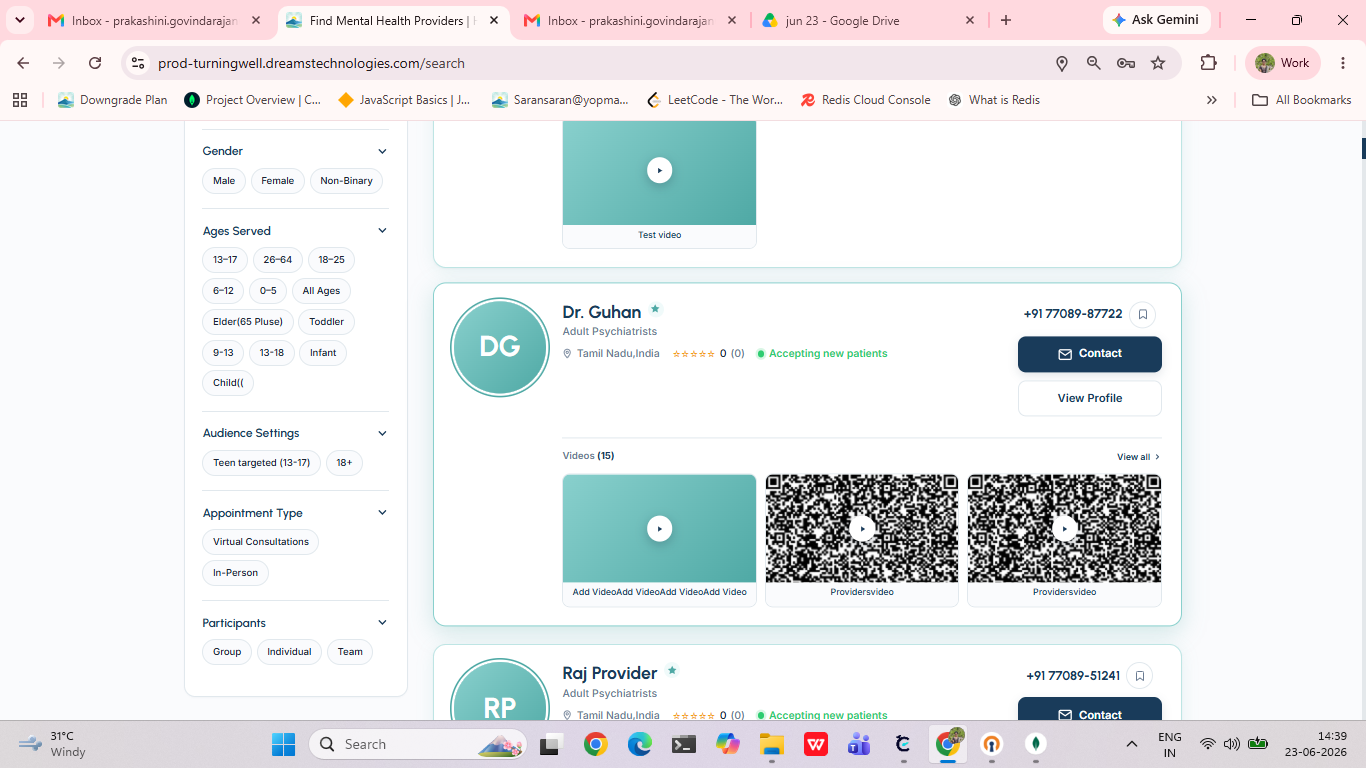Collapse the Appointment Type section
1366x768 pixels.
(x=382, y=513)
